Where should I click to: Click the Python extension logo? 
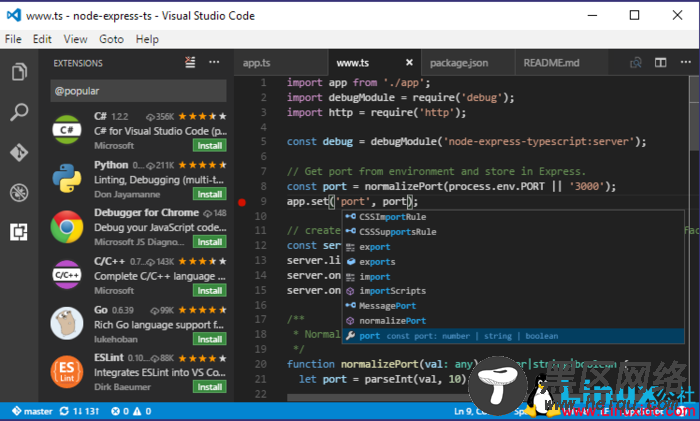pyautogui.click(x=67, y=178)
